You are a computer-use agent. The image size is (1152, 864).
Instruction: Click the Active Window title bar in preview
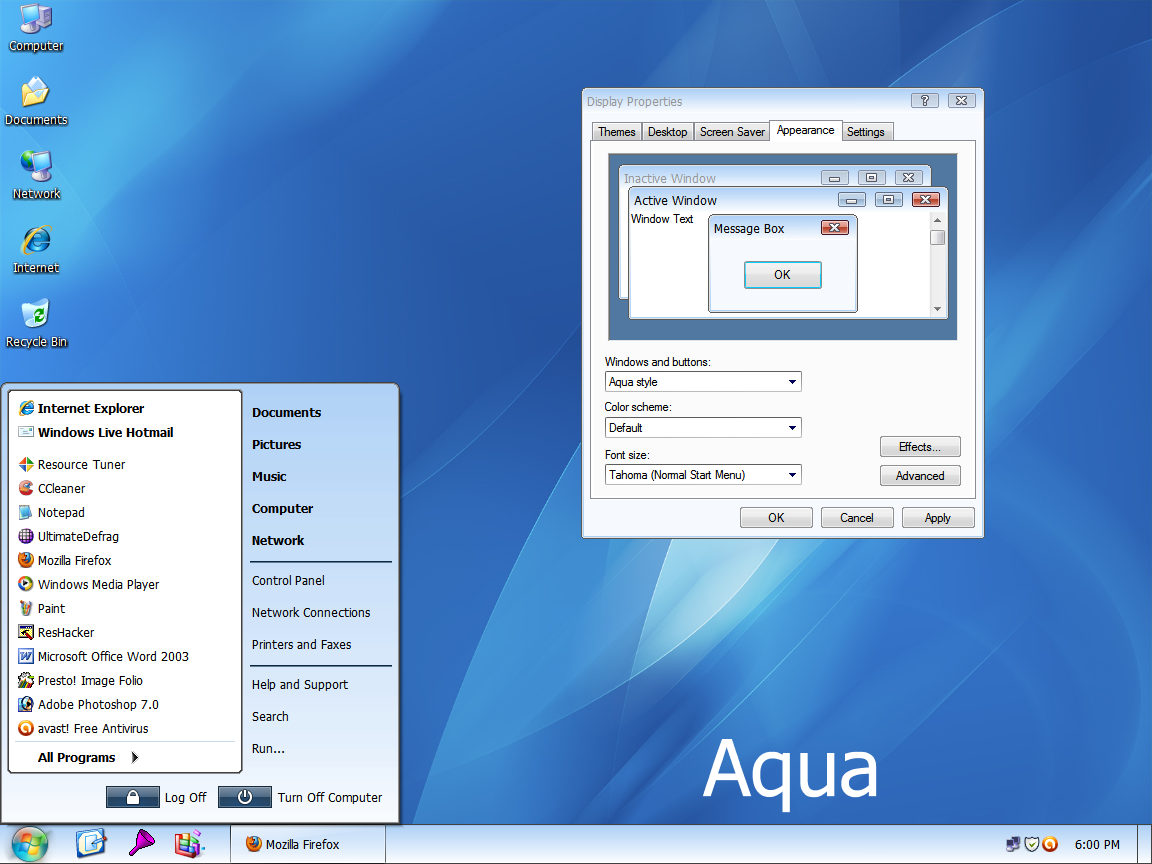point(788,200)
